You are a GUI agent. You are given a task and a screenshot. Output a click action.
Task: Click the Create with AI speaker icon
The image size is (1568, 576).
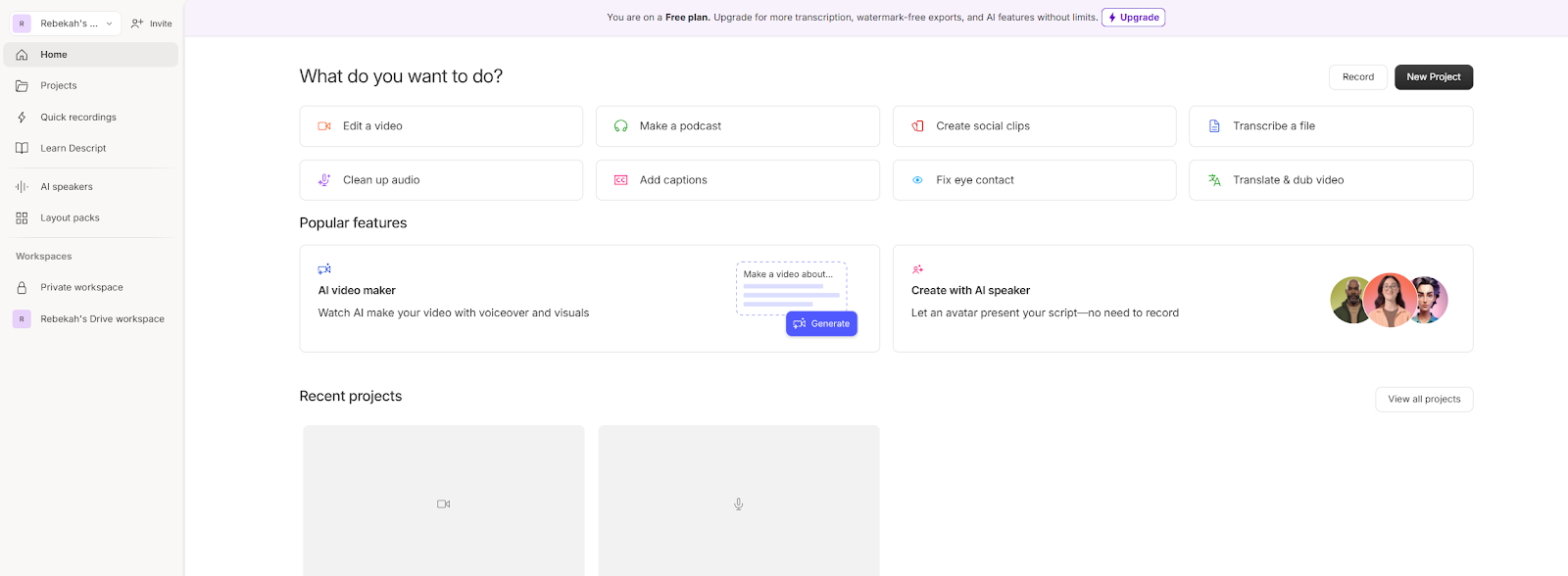(917, 268)
